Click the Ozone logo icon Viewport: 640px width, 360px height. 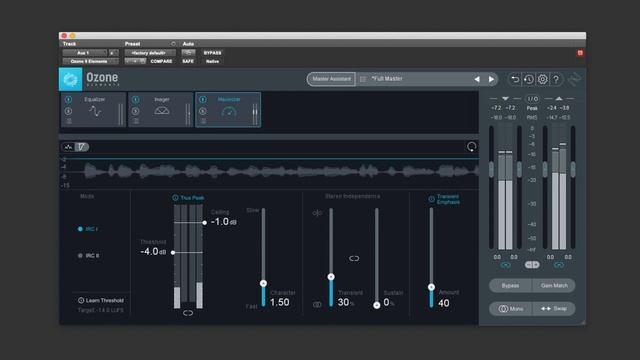click(71, 79)
